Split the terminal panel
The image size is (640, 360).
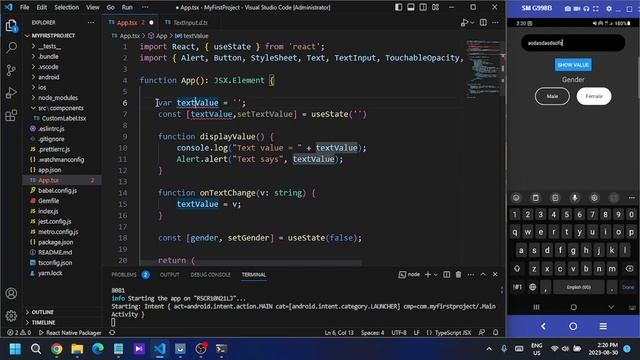[x=447, y=275]
